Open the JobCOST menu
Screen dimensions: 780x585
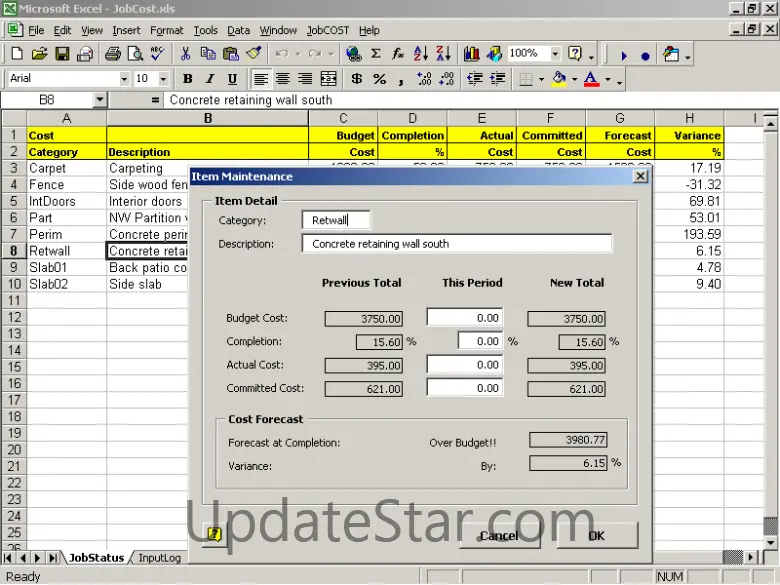(329, 31)
